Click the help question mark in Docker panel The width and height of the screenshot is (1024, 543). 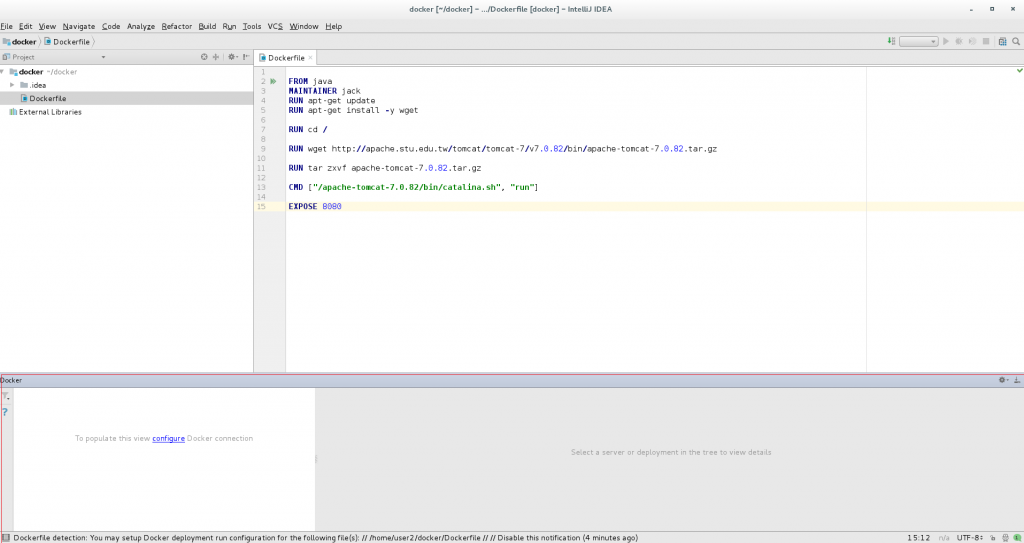pos(5,412)
